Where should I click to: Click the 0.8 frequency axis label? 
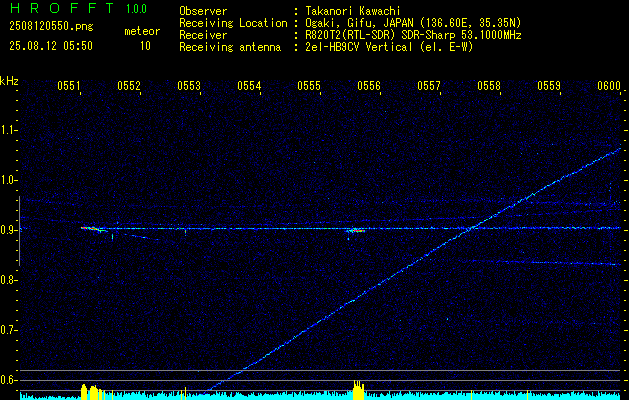tap(8, 280)
